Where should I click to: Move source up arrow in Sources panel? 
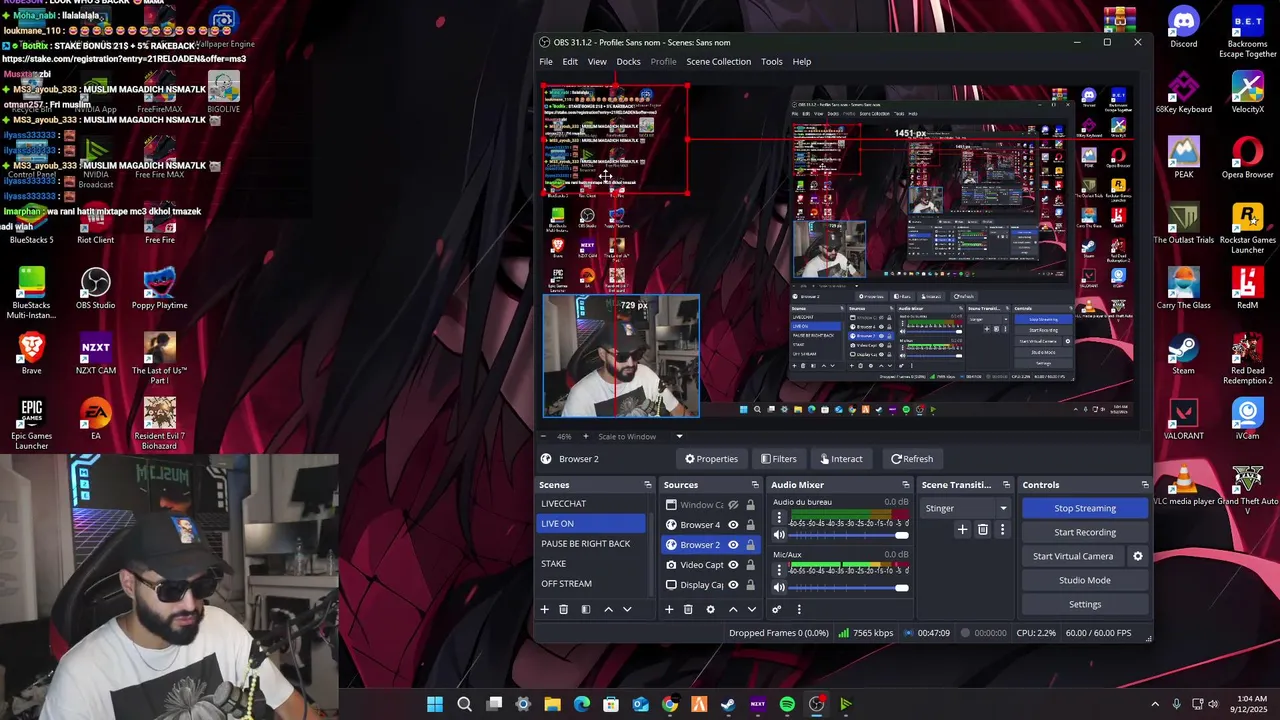coord(733,609)
